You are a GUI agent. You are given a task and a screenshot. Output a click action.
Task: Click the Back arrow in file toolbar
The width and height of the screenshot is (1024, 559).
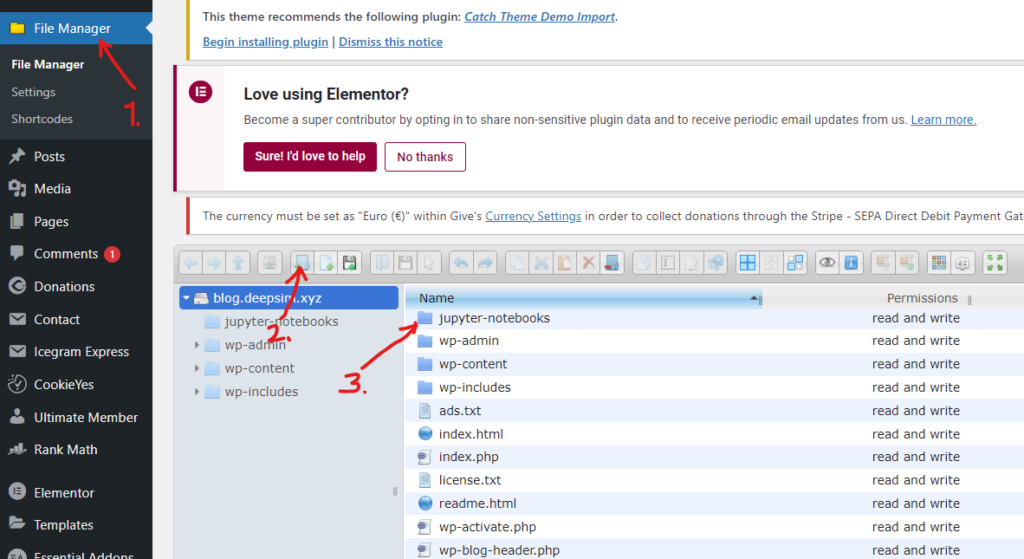[x=191, y=263]
